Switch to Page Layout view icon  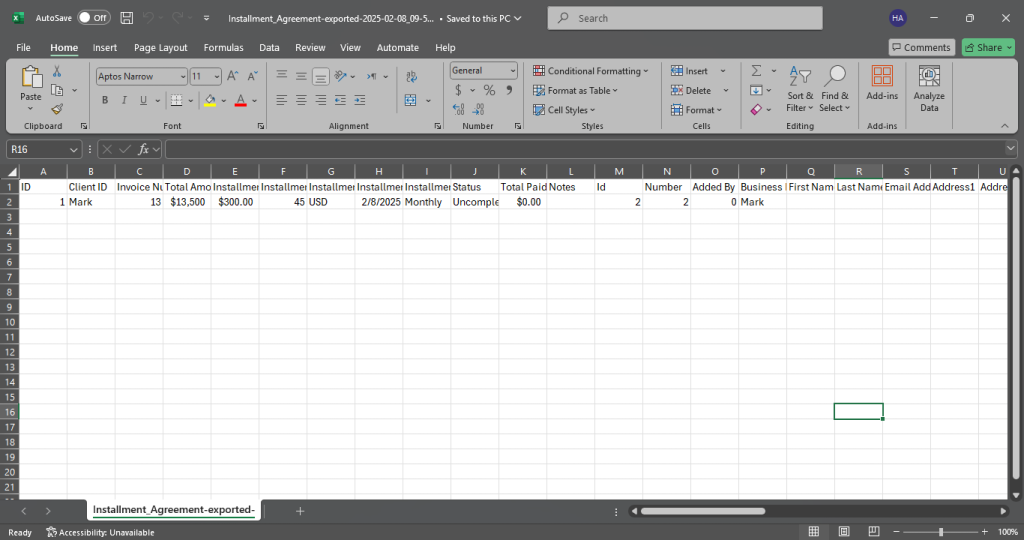[844, 532]
